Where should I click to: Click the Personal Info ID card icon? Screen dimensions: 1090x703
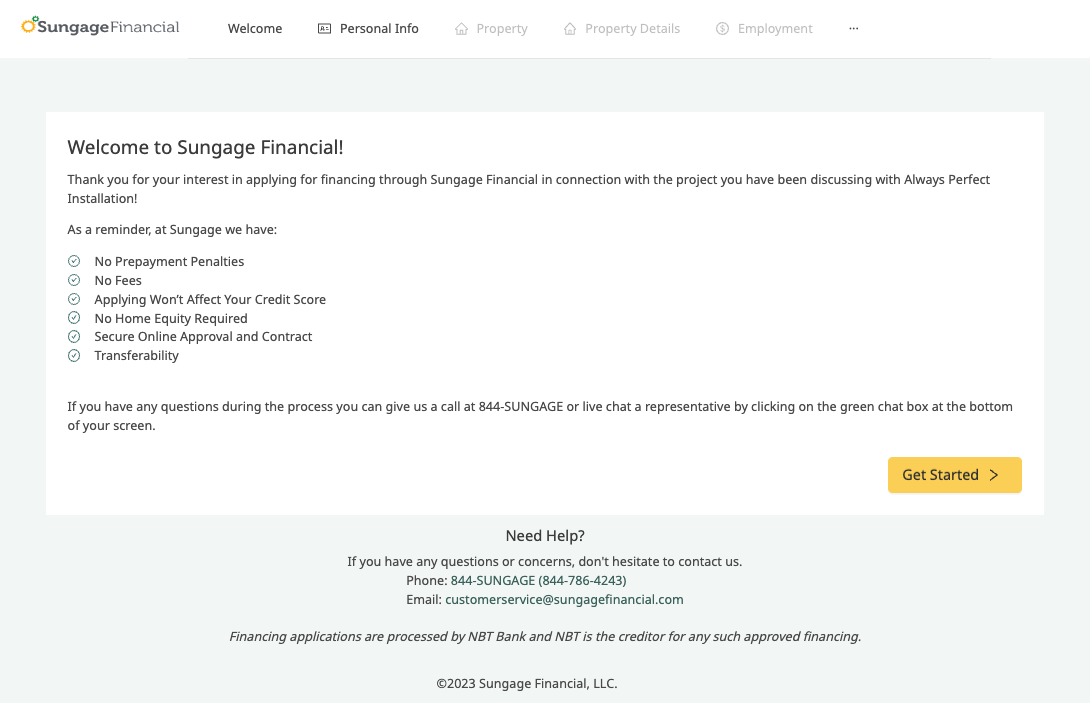point(324,29)
